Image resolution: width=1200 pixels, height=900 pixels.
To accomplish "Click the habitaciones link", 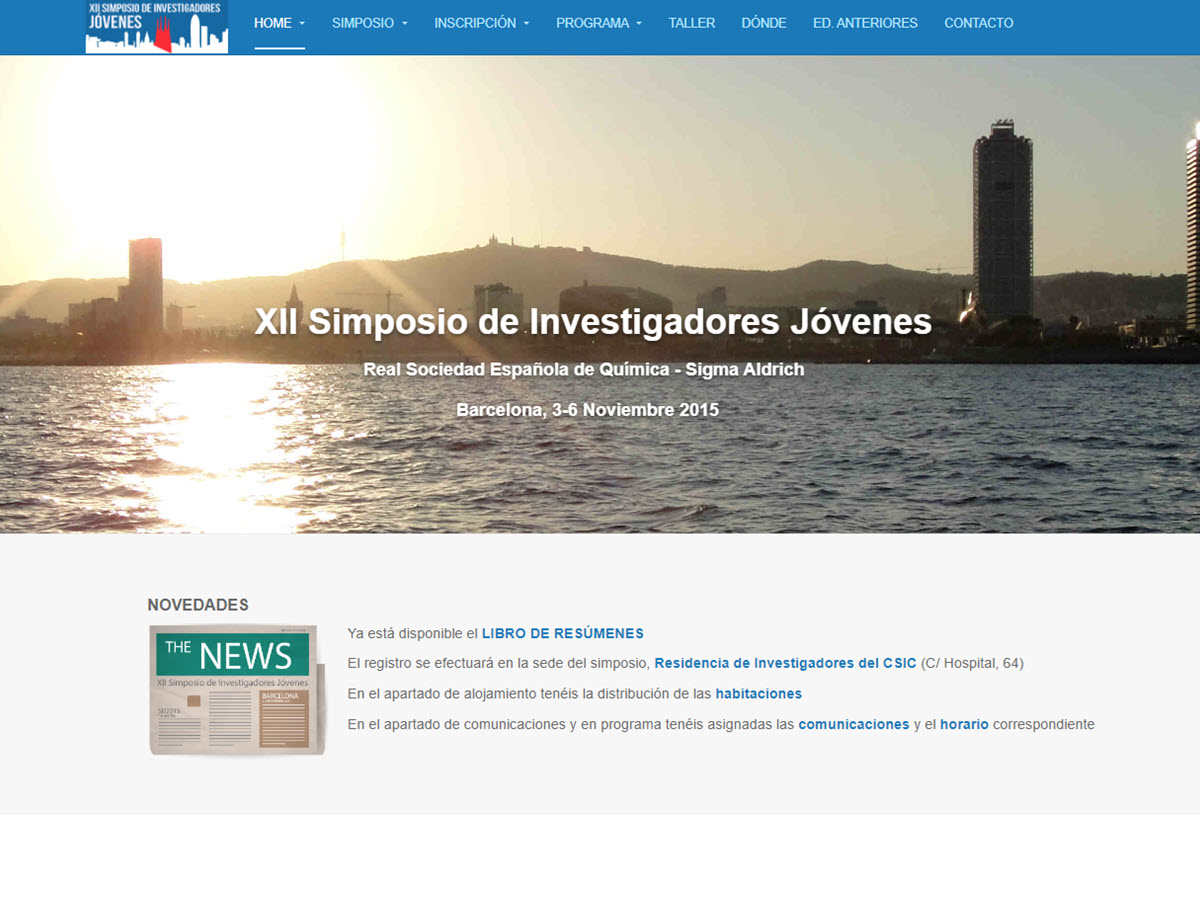I will [x=758, y=693].
